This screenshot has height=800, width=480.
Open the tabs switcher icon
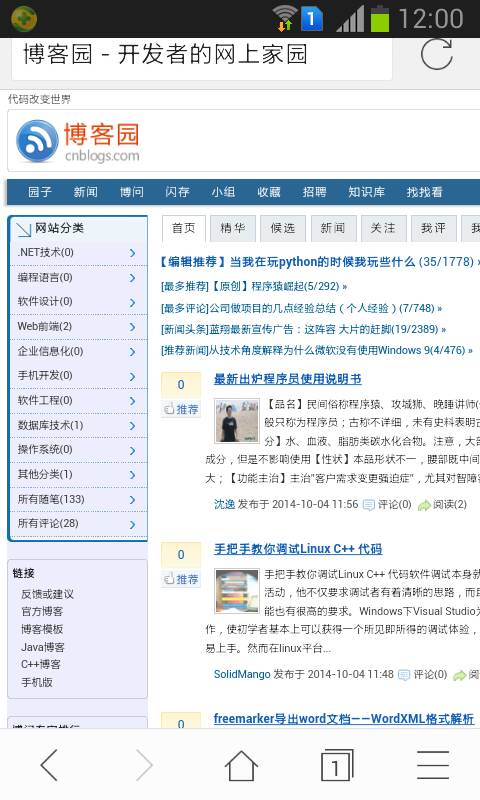point(337,765)
